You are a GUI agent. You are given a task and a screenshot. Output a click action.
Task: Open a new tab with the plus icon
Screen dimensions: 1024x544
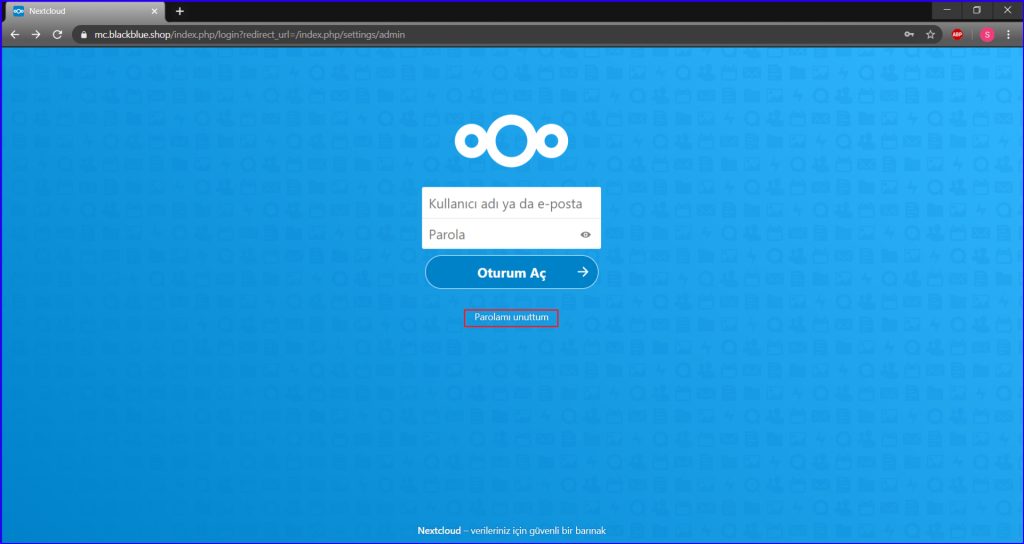(180, 11)
